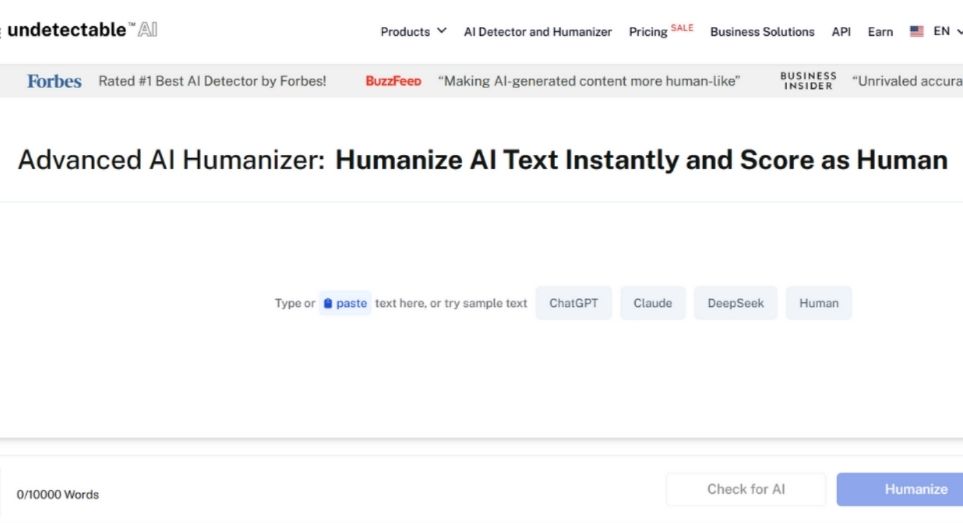Click the Business Insider logo
Image resolution: width=963 pixels, height=523 pixels.
coord(808,80)
